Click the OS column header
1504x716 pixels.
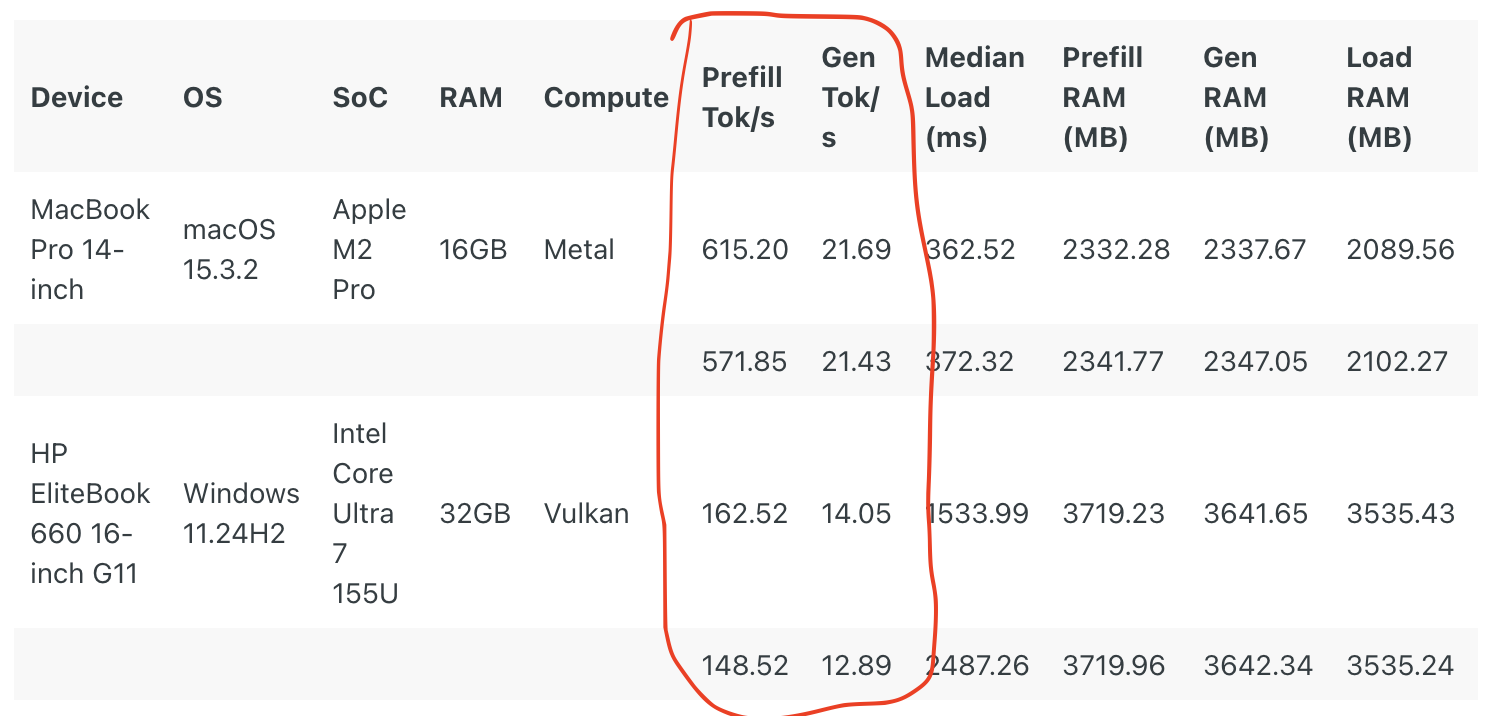(203, 98)
